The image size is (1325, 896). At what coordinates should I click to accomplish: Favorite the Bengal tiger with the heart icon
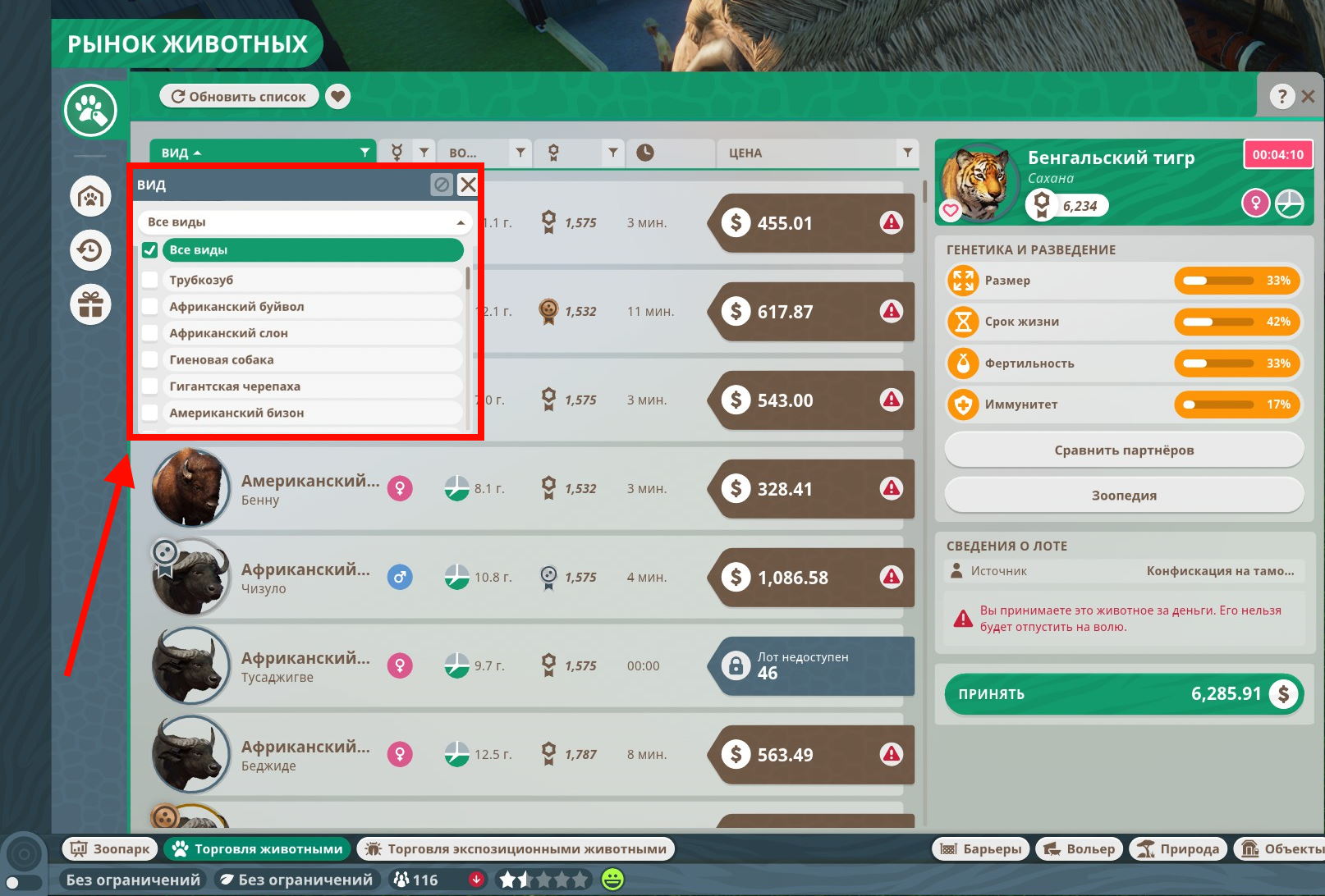tap(951, 211)
